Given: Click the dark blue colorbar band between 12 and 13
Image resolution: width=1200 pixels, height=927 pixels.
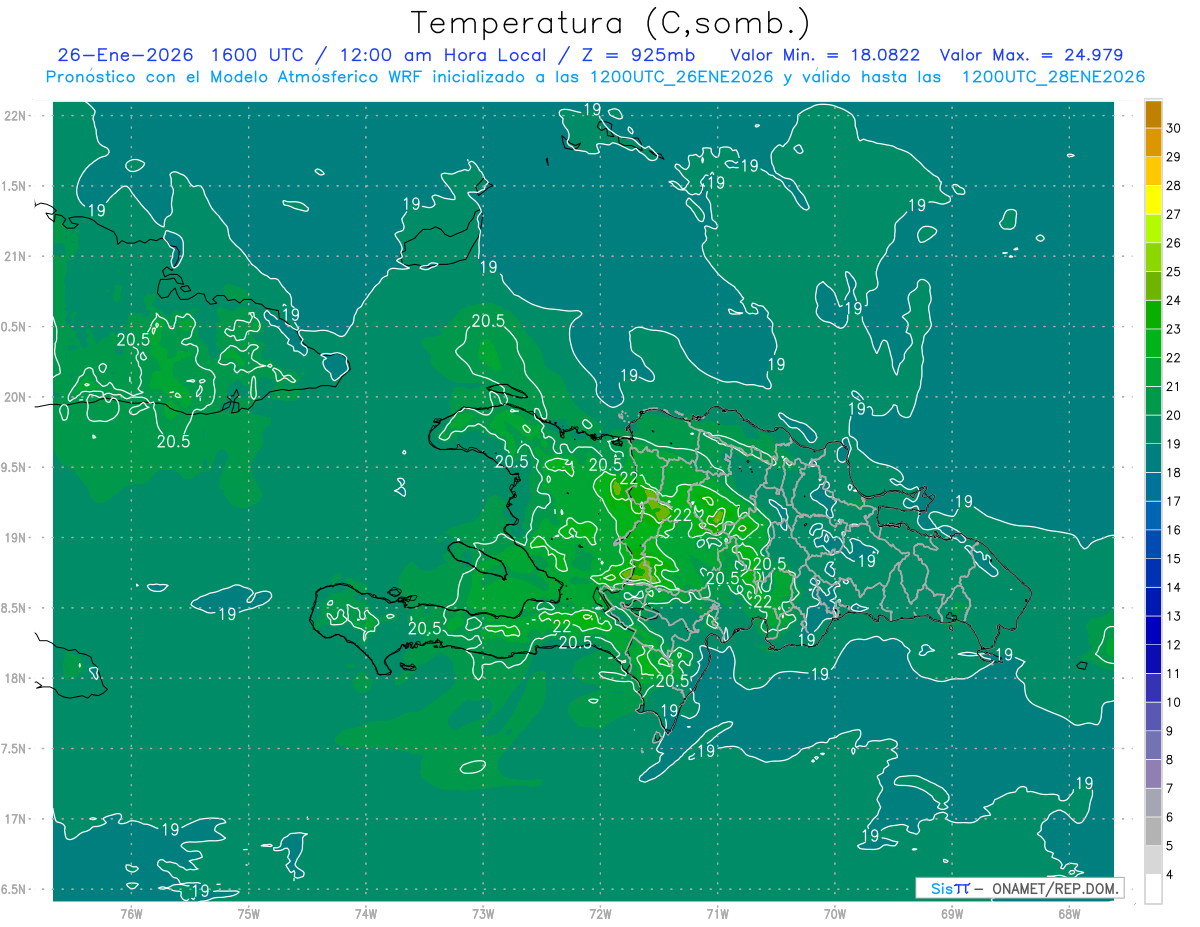Looking at the screenshot, I should pos(1153,630).
